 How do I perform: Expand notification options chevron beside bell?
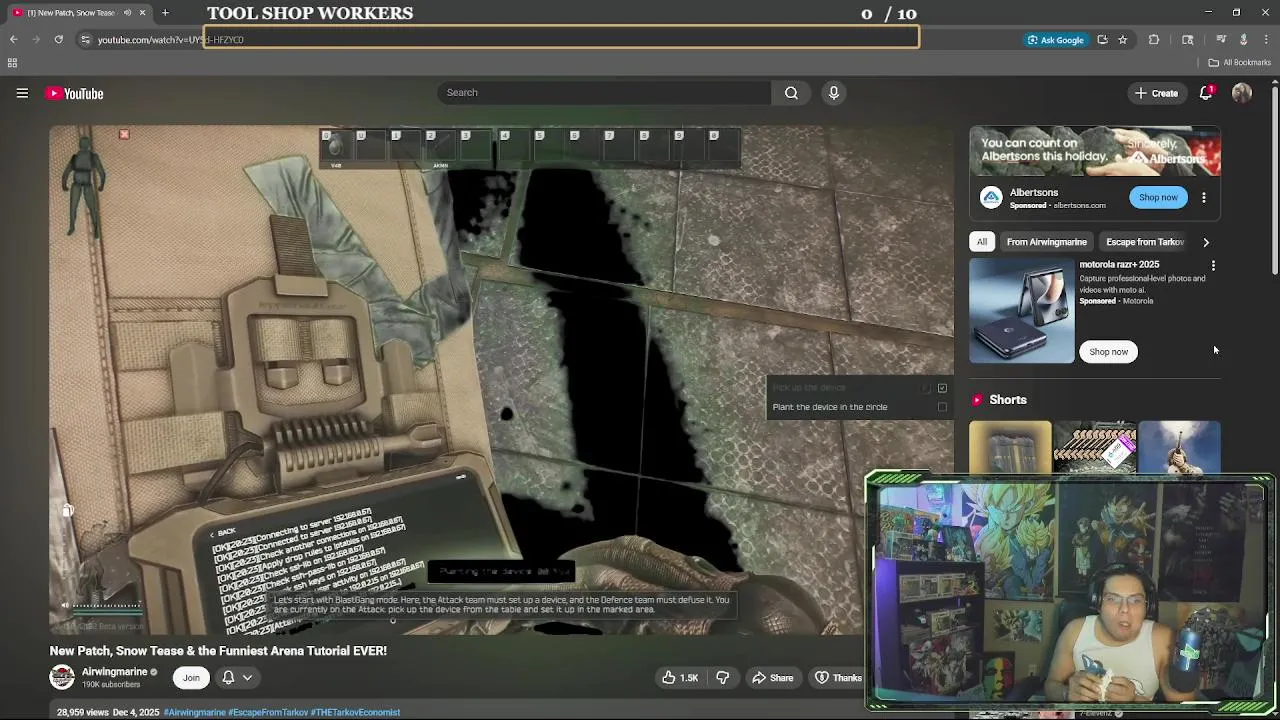(x=247, y=678)
